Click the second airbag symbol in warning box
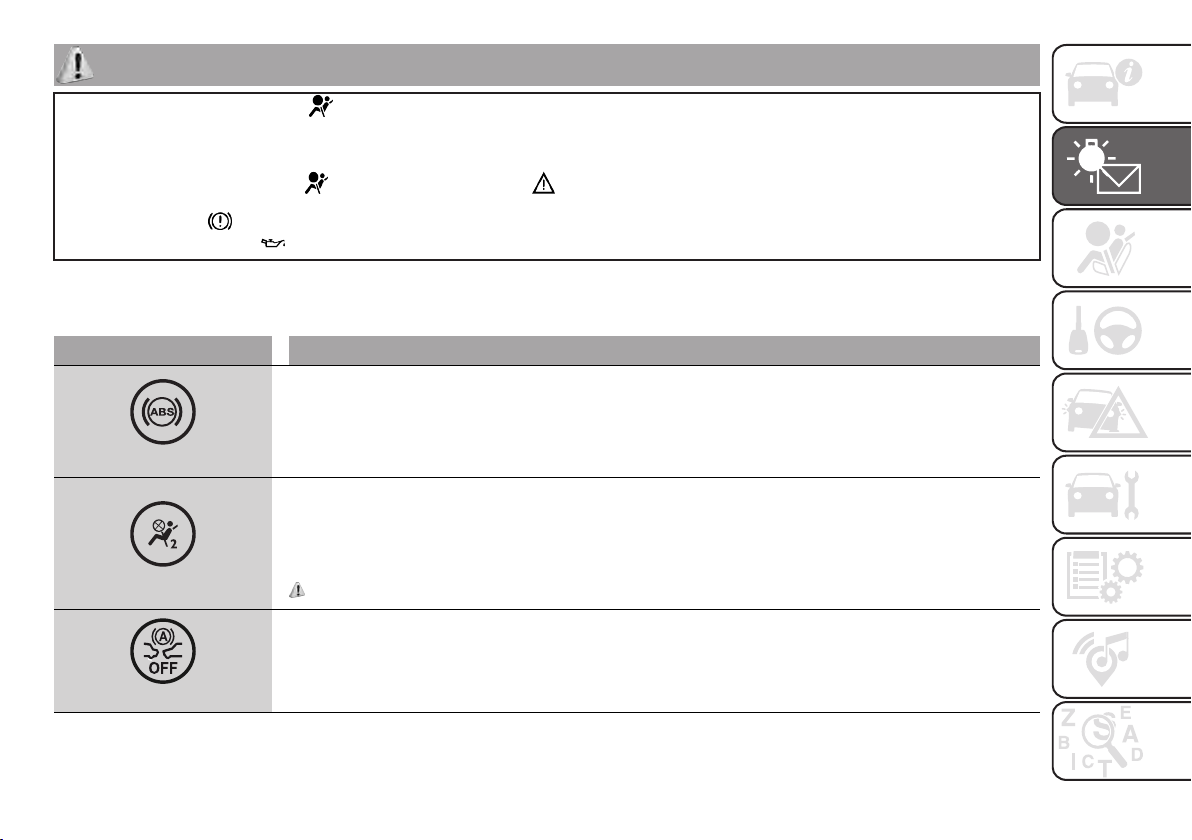Viewport: 1192px width, 840px height. point(316,183)
